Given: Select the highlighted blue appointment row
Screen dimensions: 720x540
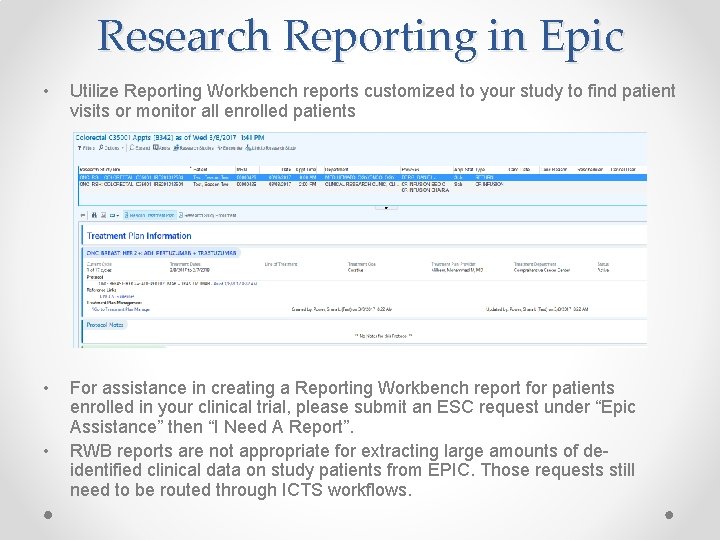Looking at the screenshot, I should 362,177.
